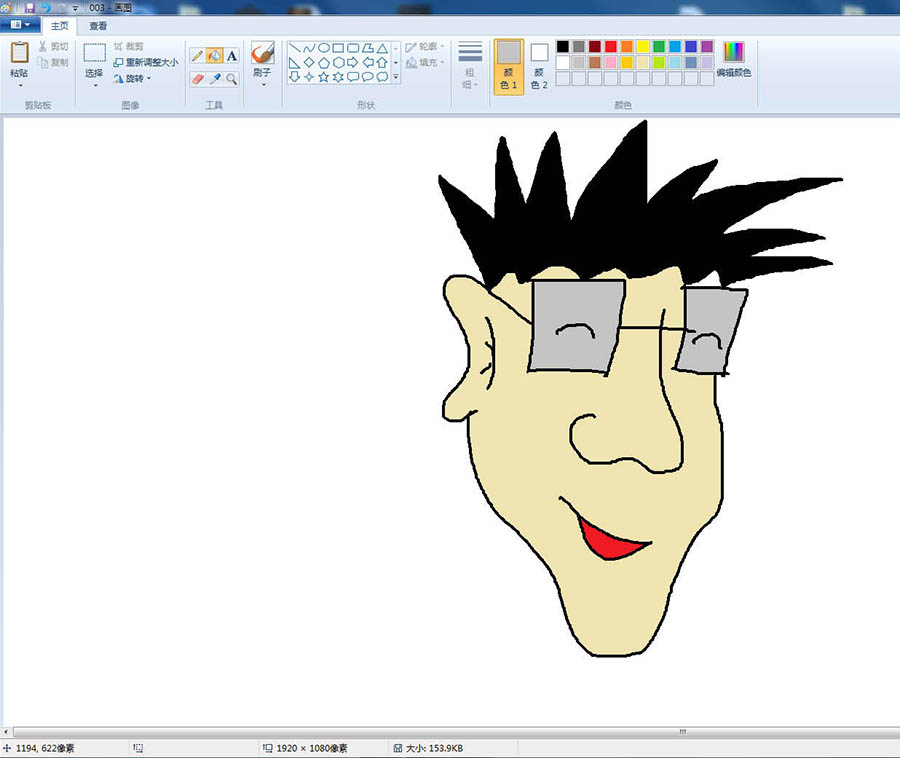The height and width of the screenshot is (758, 900).
Task: Open the Rotate dropdown
Action: pyautogui.click(x=132, y=79)
